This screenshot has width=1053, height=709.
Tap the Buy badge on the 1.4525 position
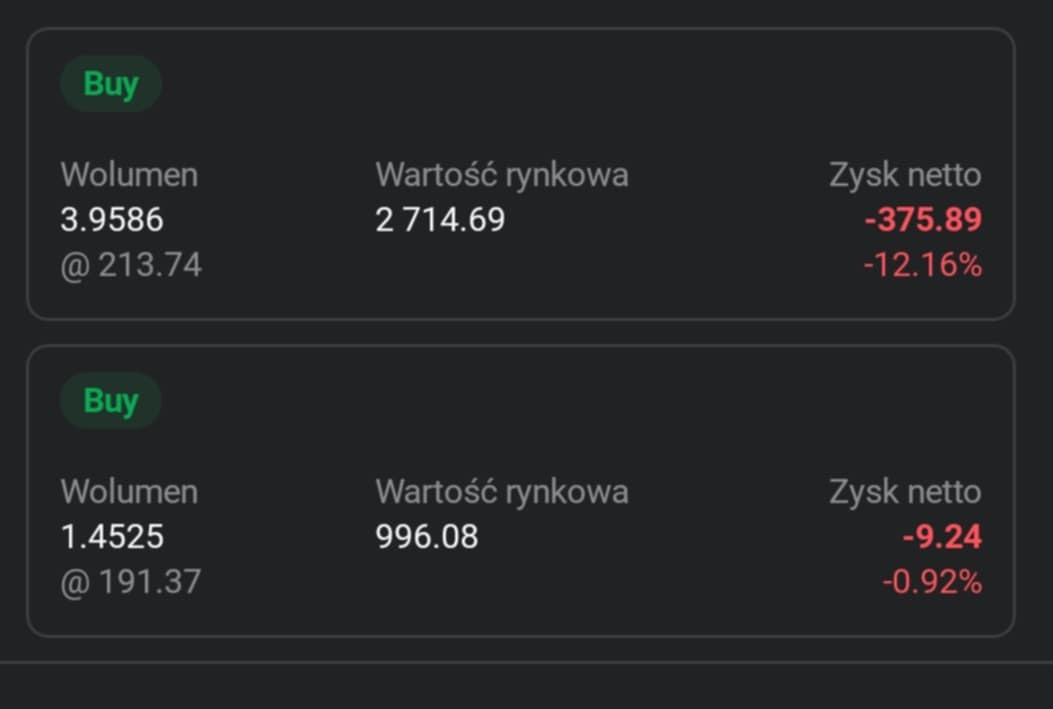point(110,401)
